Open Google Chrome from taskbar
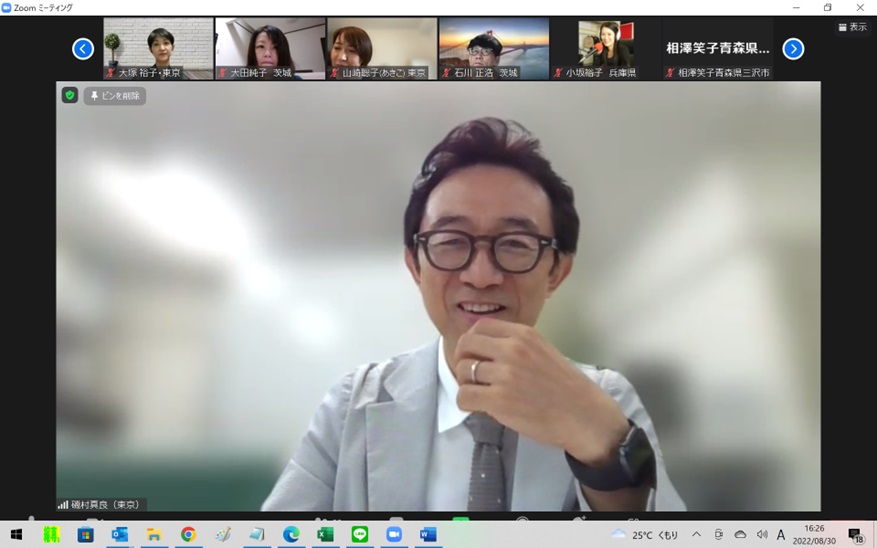Image resolution: width=877 pixels, height=548 pixels. (x=188, y=535)
